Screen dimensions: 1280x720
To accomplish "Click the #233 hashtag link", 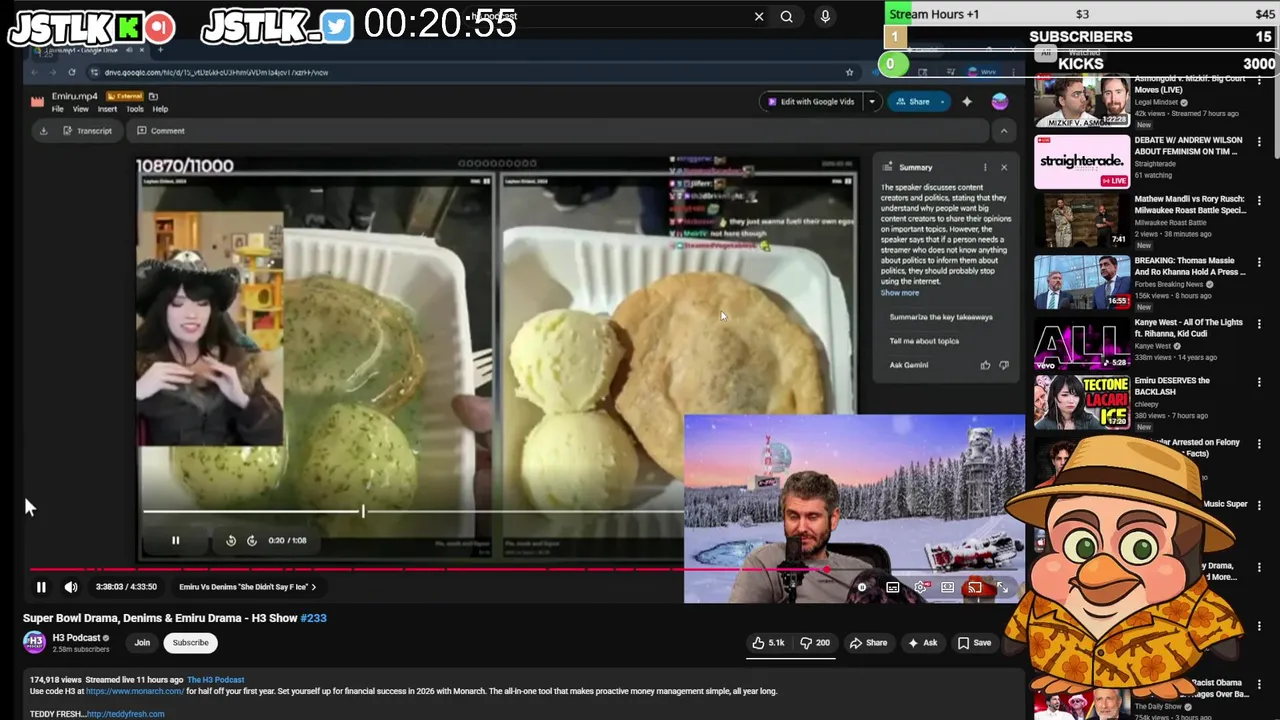I will 313,618.
